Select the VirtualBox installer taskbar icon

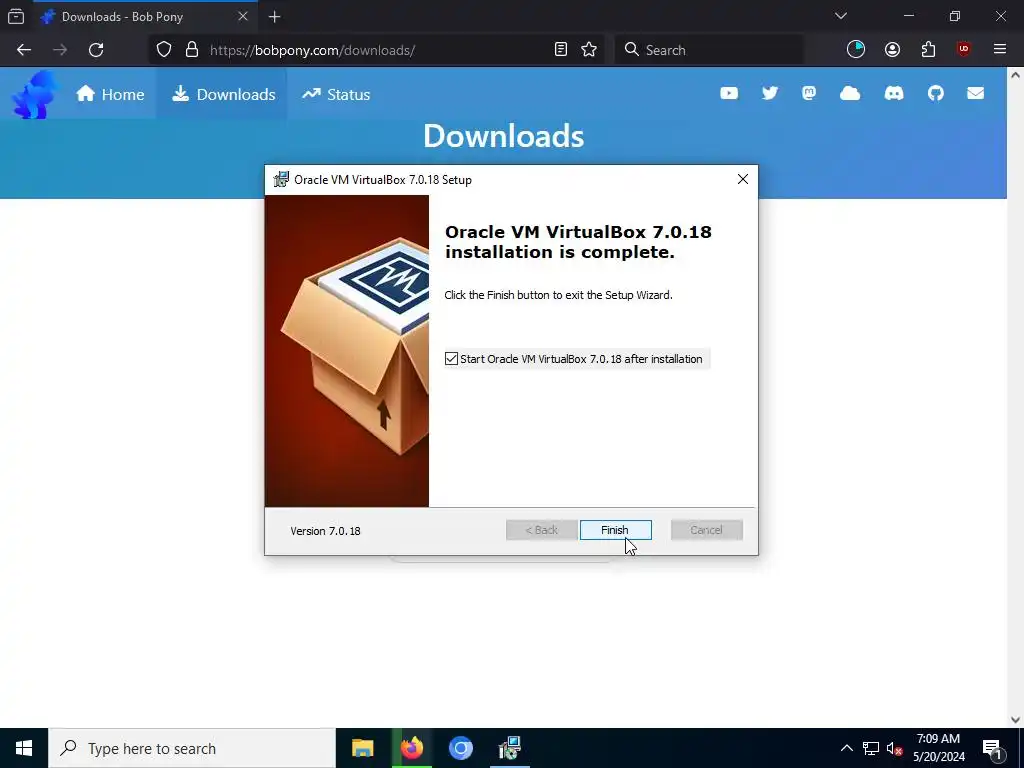click(x=509, y=748)
